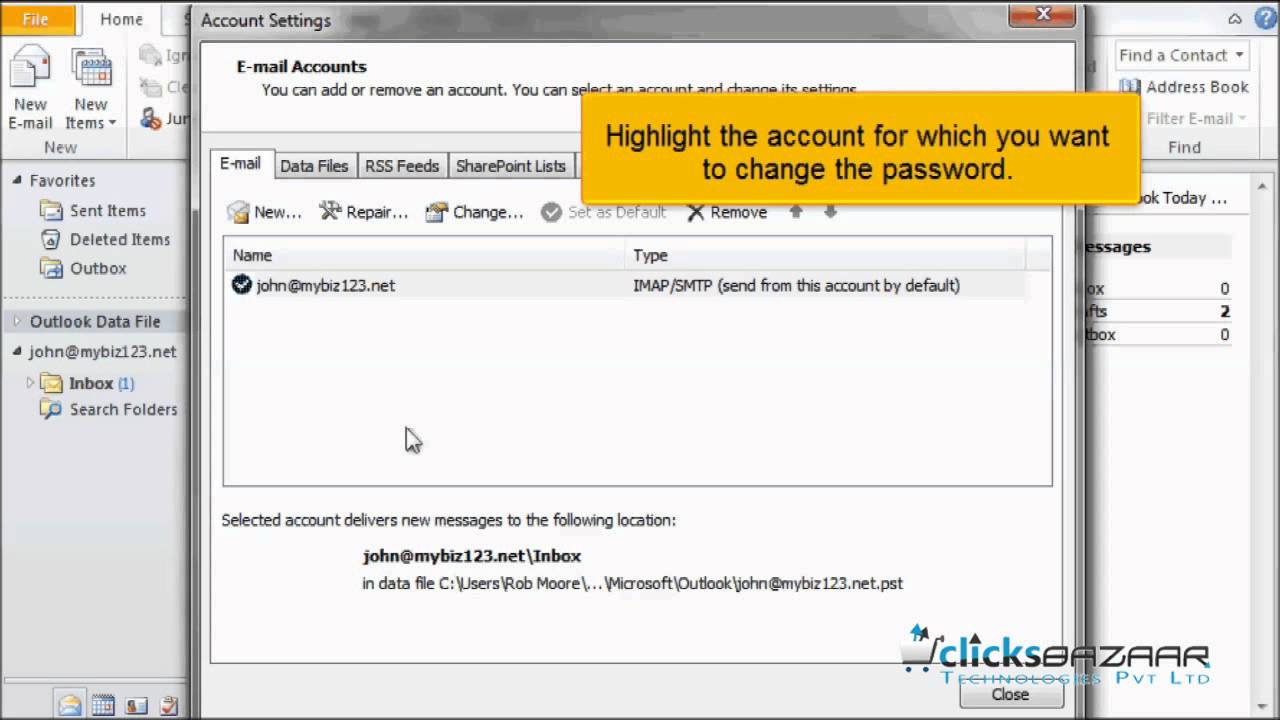Collapse the ribbon with the caret icon

1236,19
